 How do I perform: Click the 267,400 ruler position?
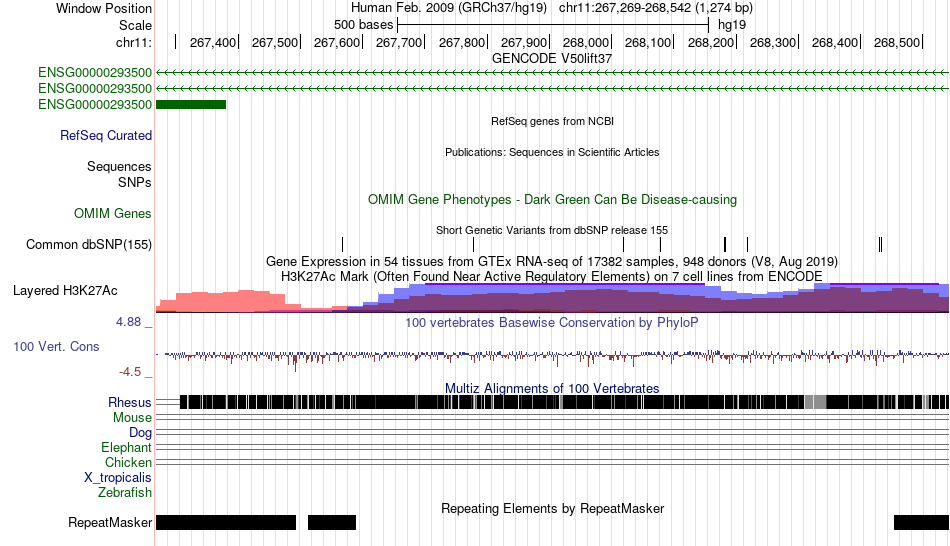[x=213, y=42]
